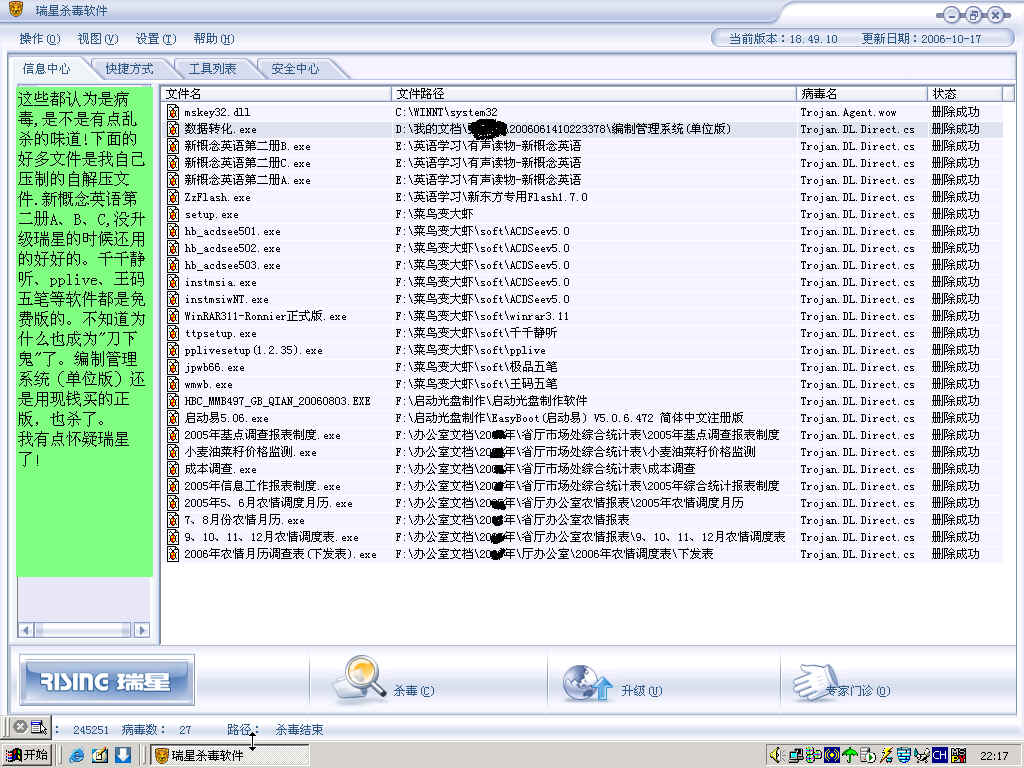Select 2005年基点调查报表制度.exe entry
Image resolution: width=1024 pixels, height=768 pixels.
tap(262, 435)
